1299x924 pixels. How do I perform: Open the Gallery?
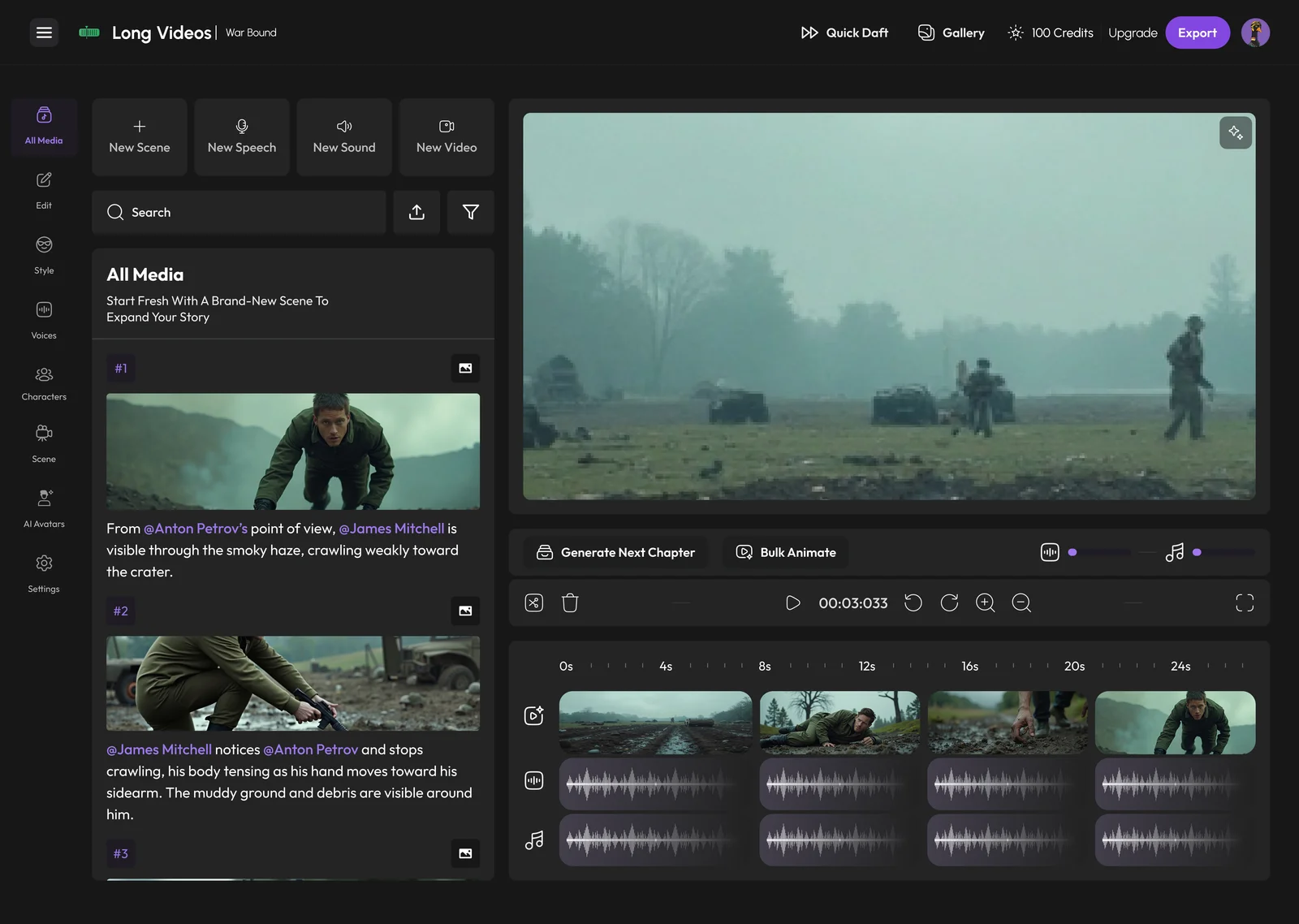click(x=951, y=32)
